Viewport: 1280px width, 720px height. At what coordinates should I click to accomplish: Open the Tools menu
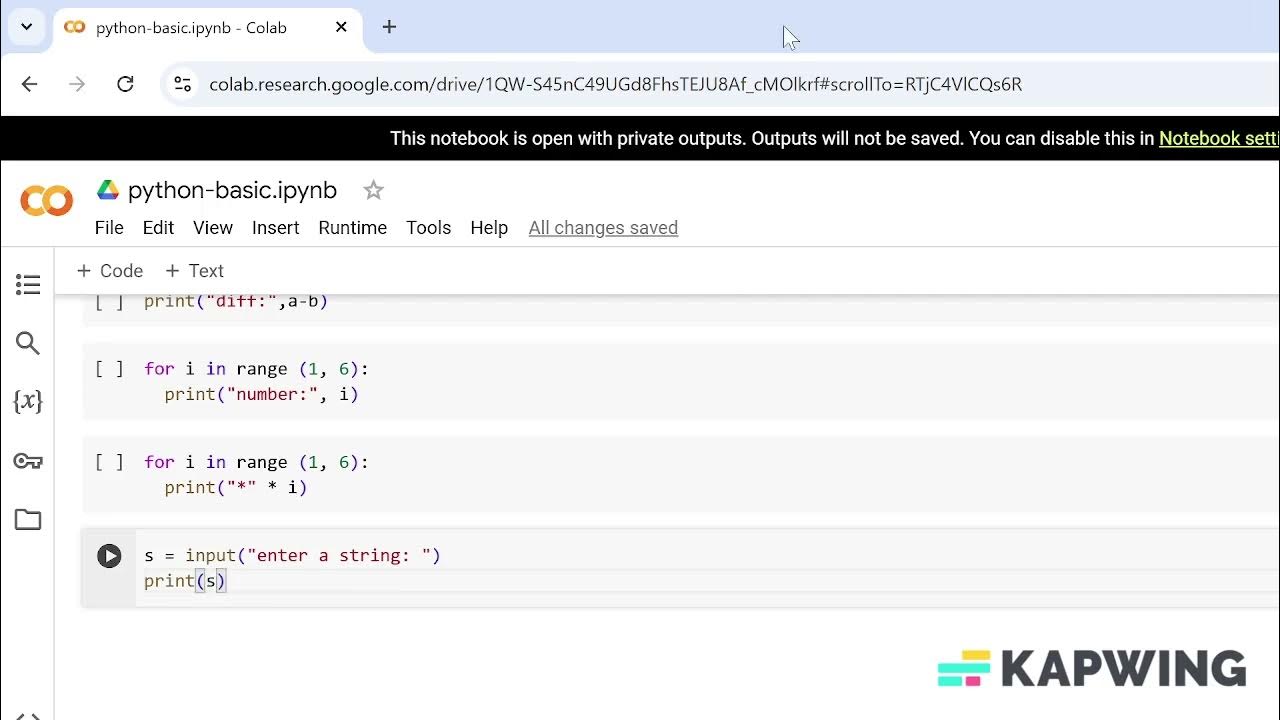(428, 228)
